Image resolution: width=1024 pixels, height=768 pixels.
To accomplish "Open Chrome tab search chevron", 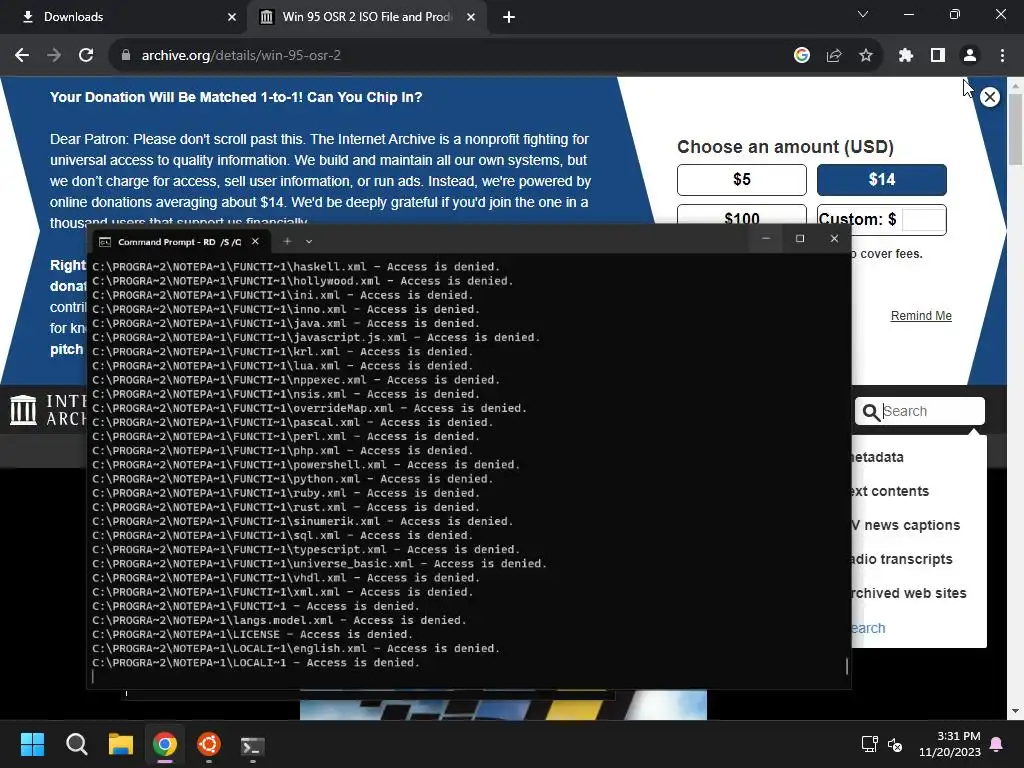I will point(863,14).
